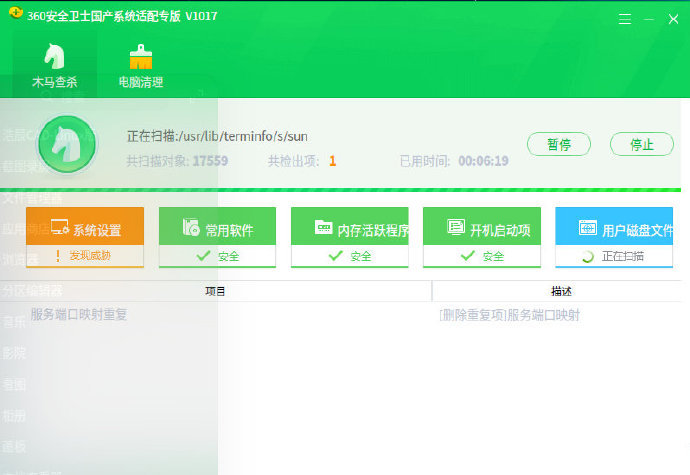
Task: Click the title 360安全卫士国产系统适配专版 V1017
Action: (122, 16)
